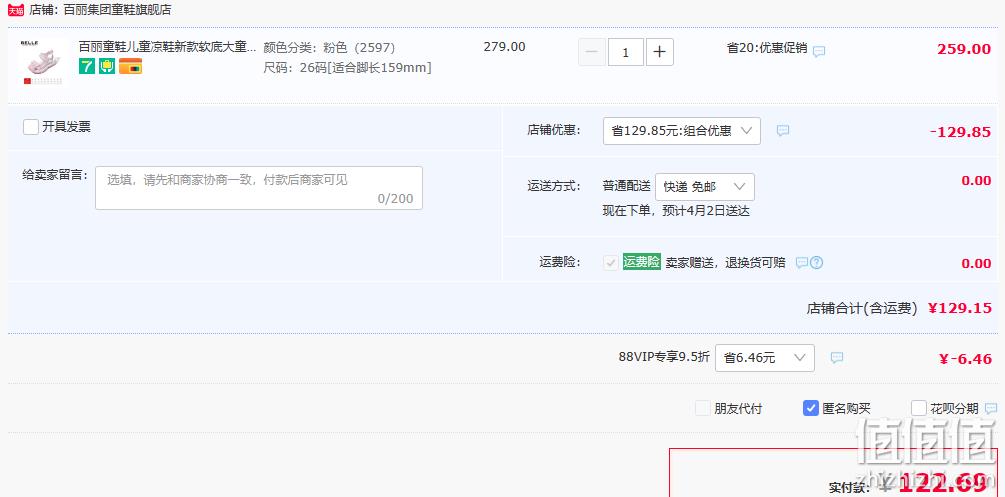Click the green 7-day return badge icon
1005x497 pixels.
click(87, 65)
